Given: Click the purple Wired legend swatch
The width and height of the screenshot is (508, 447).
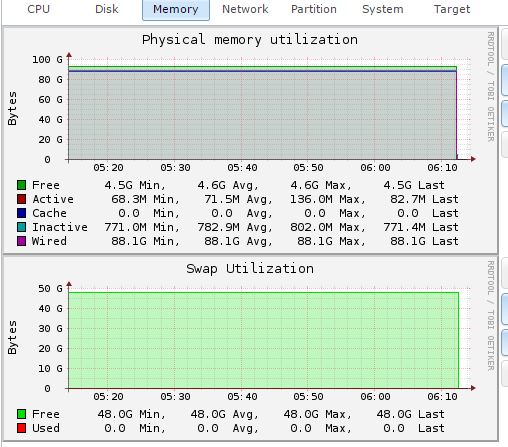Looking at the screenshot, I should click(21, 241).
